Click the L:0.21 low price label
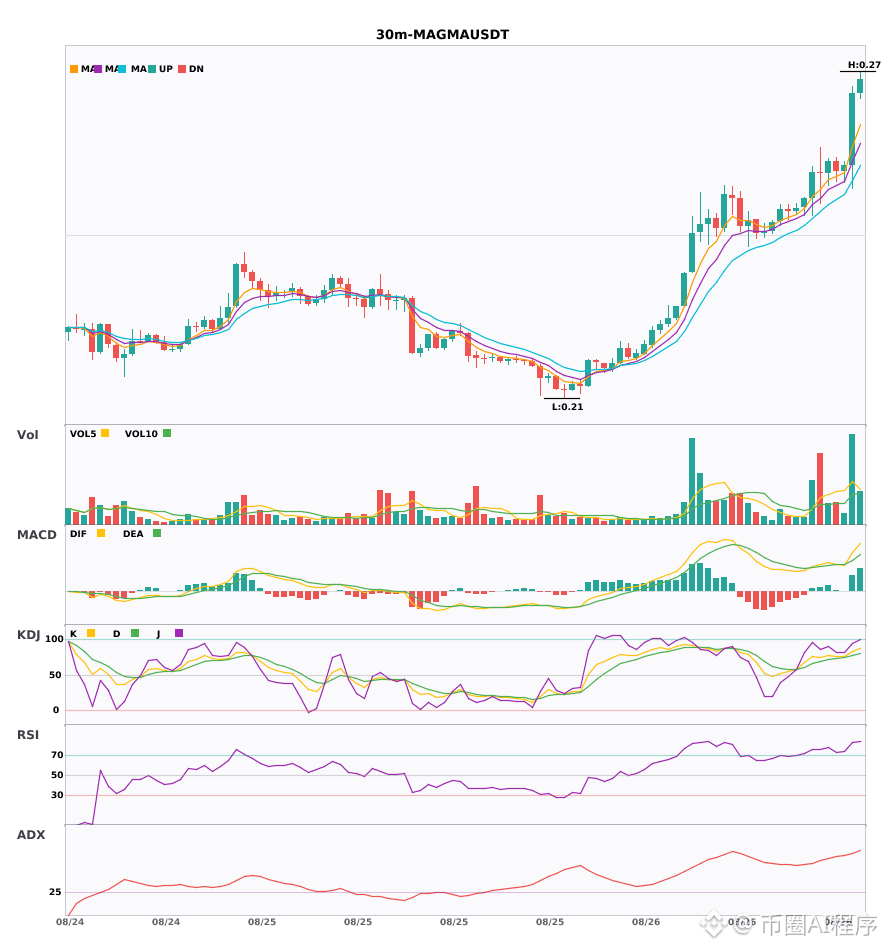 coord(567,407)
